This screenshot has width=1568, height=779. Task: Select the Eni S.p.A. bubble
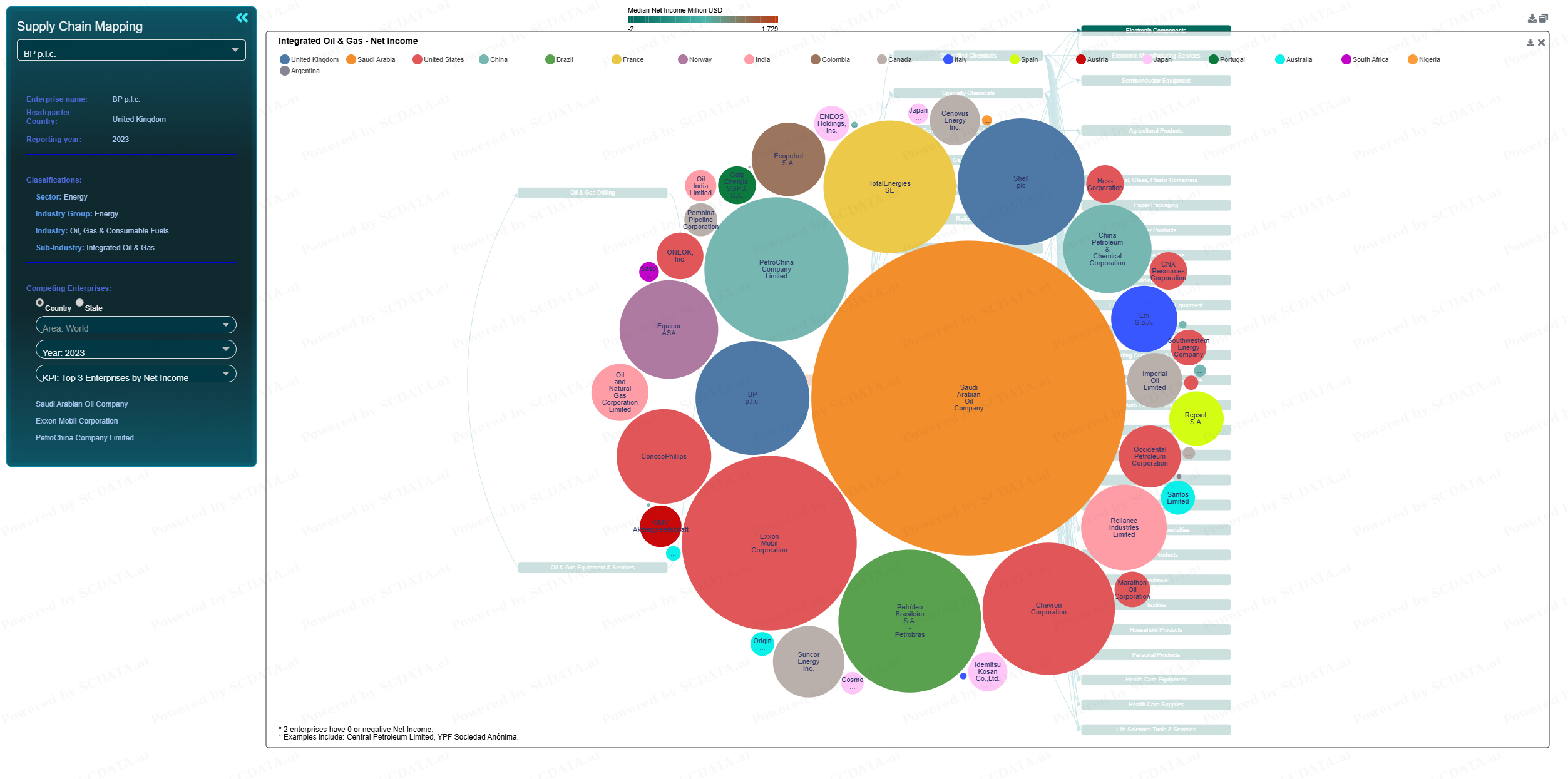[x=1144, y=318]
